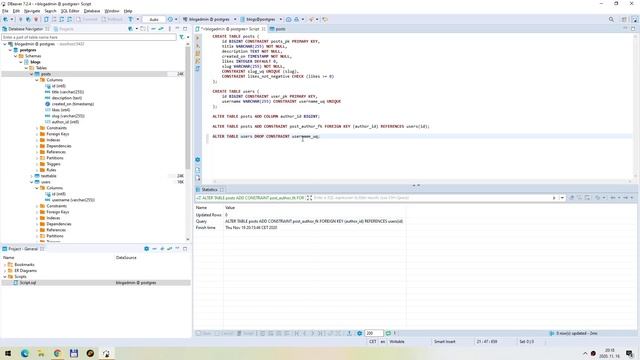Select the Indexes folder under posts
640x360 pixels.
click(x=53, y=140)
